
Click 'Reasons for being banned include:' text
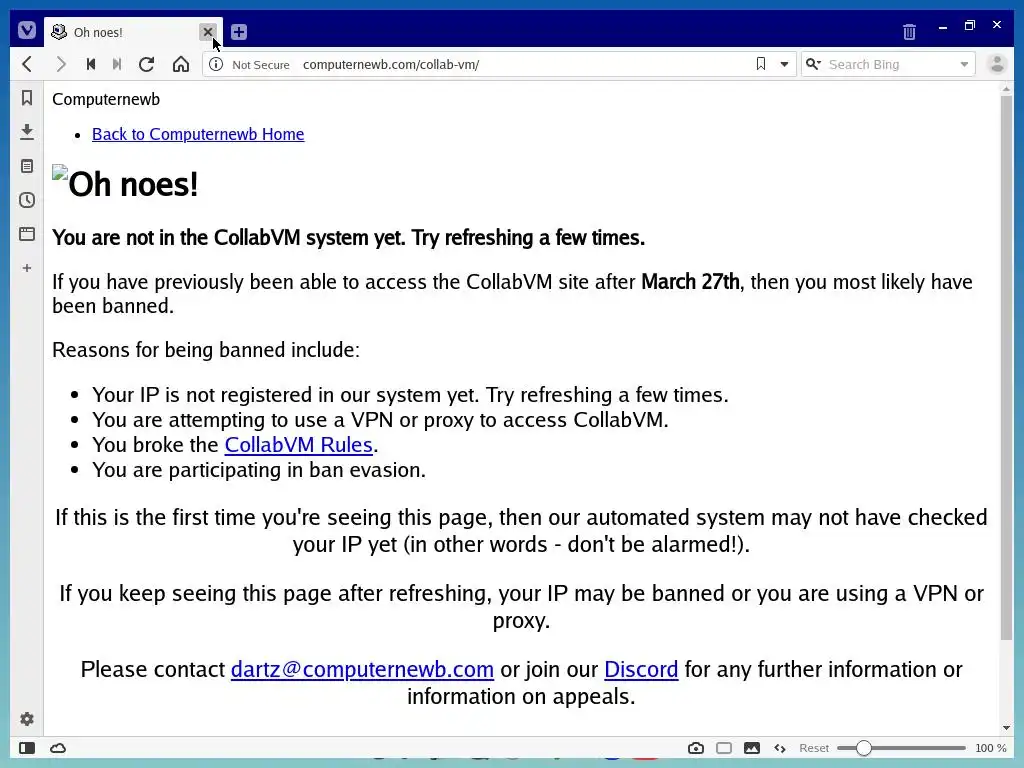click(206, 350)
